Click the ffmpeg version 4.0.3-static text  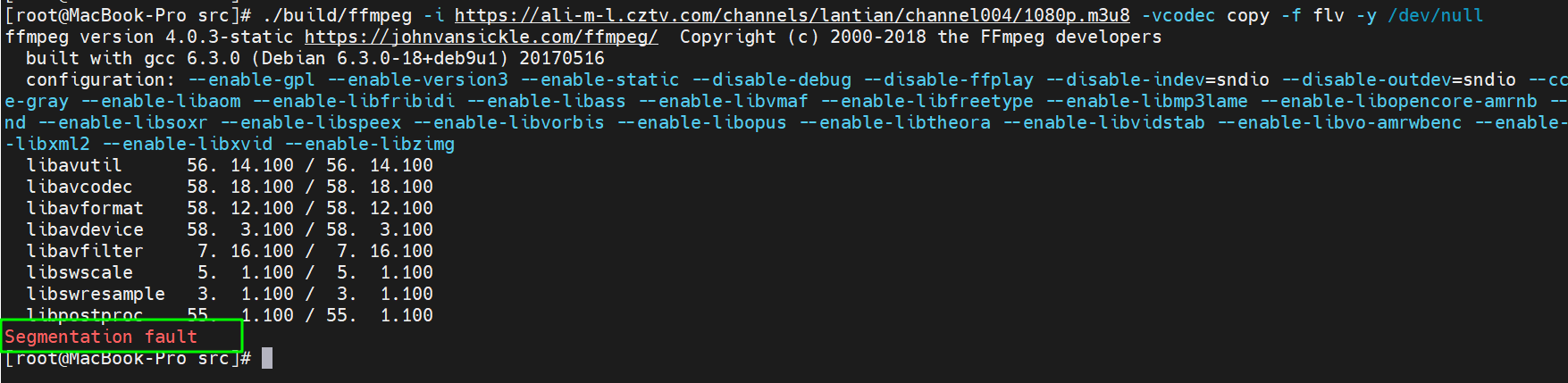coord(149,37)
